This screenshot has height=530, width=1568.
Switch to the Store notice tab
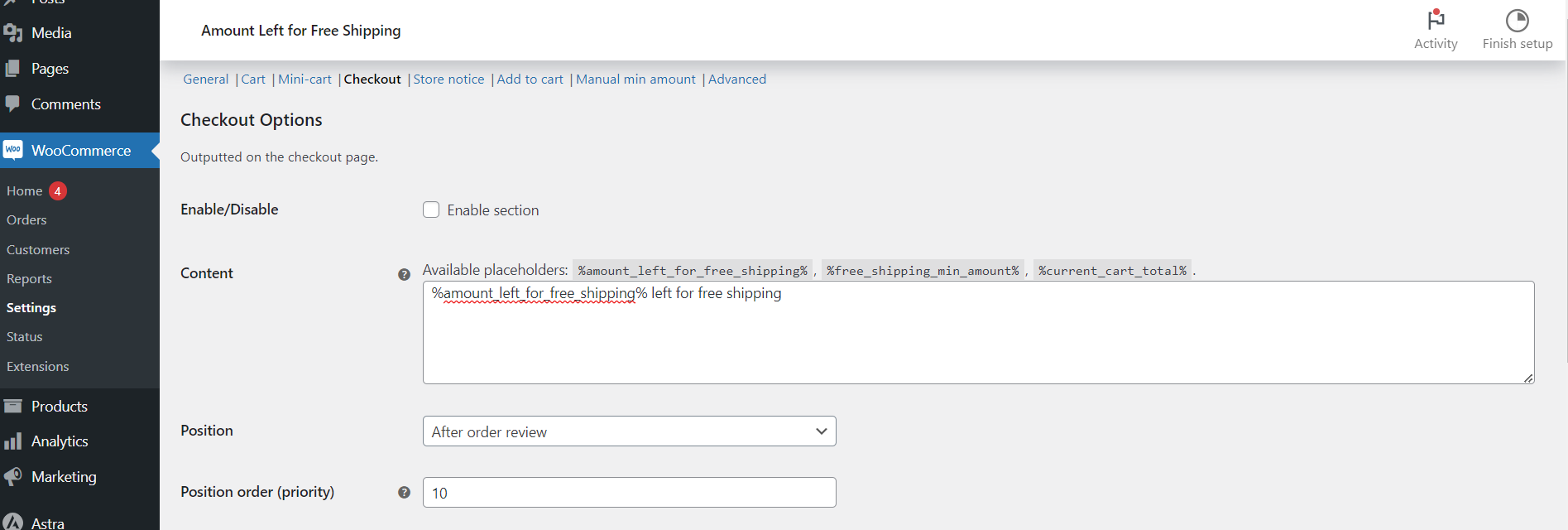448,79
